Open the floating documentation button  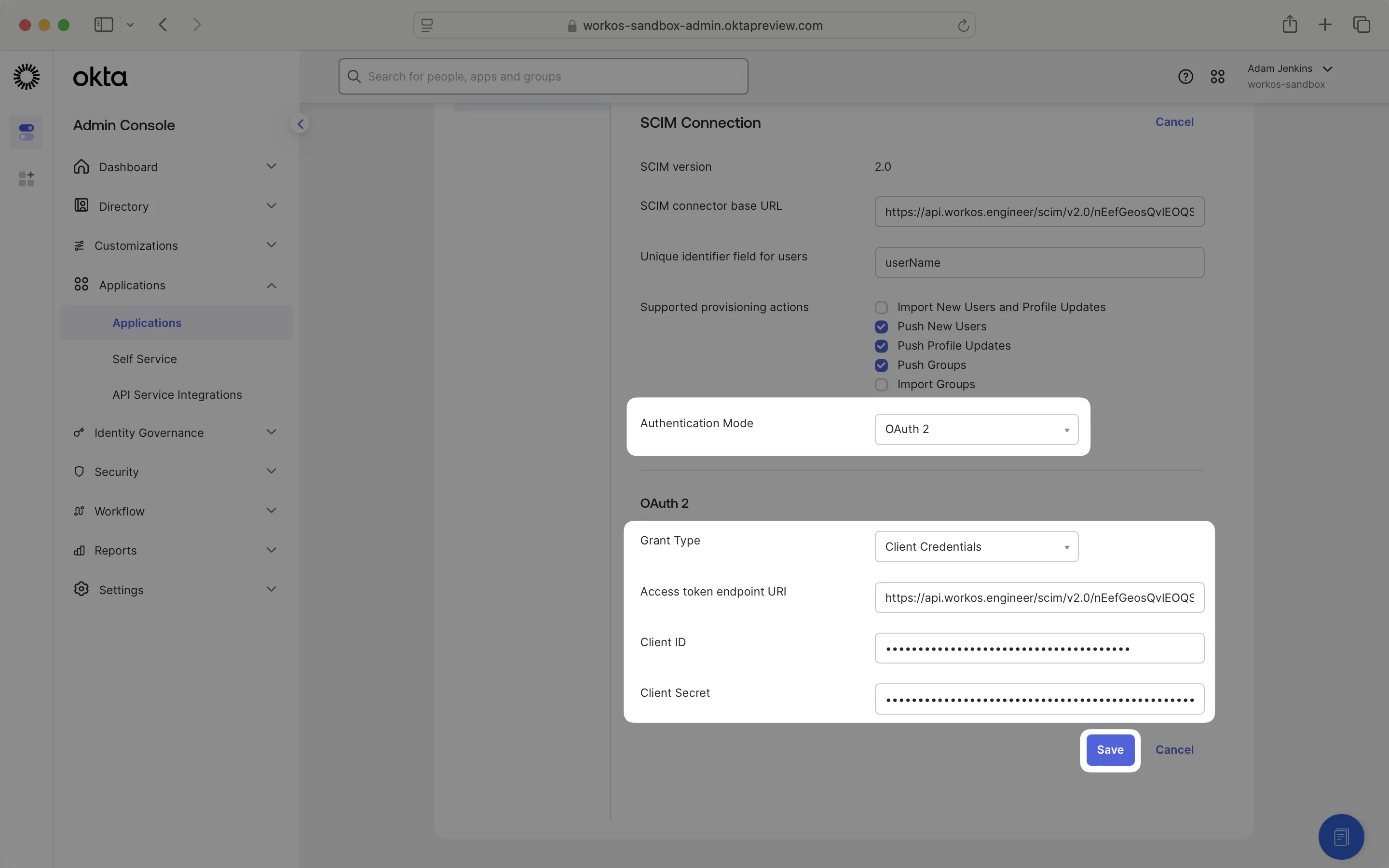(x=1341, y=837)
